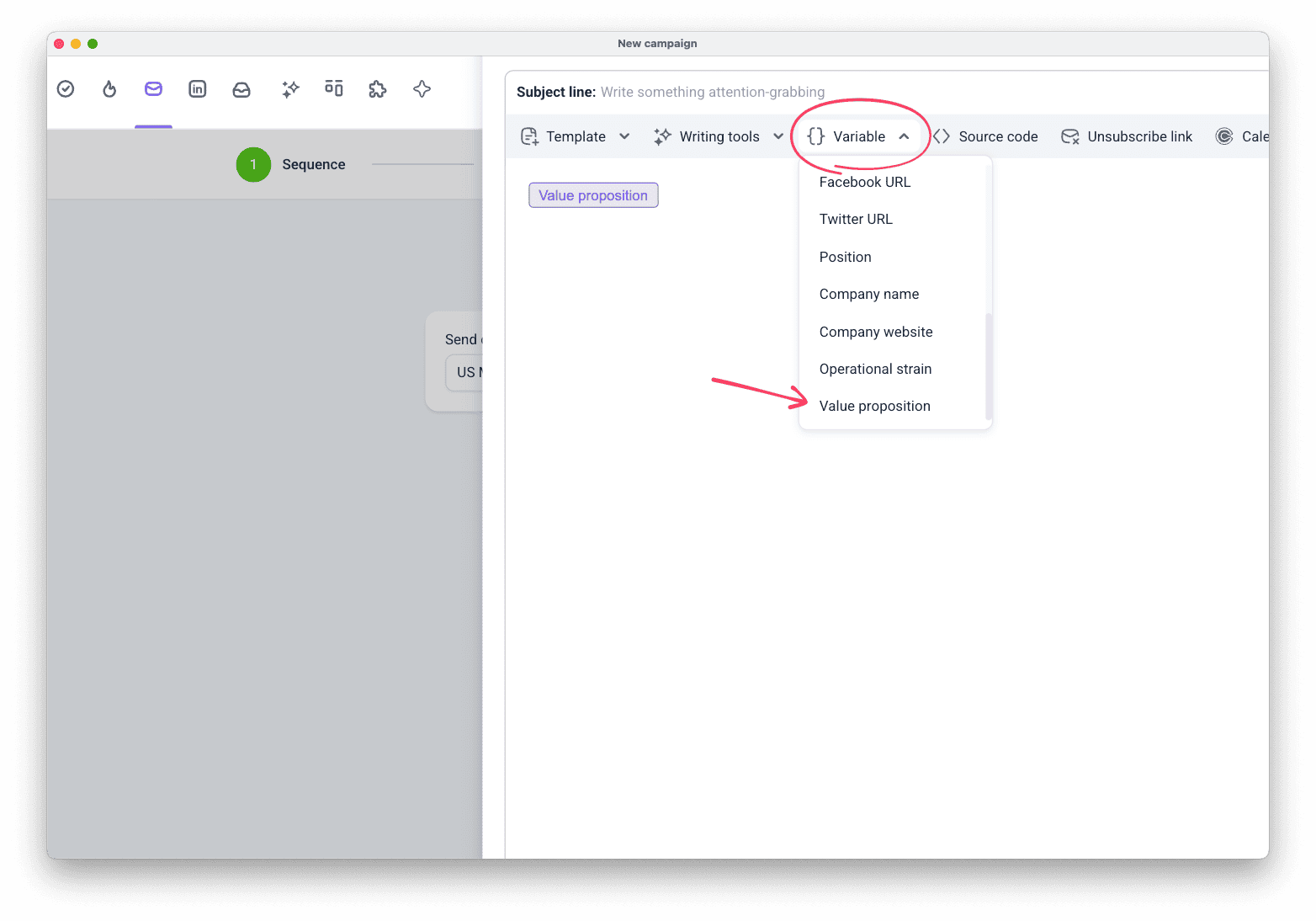Open the puzzle piece integrations icon

(378, 89)
